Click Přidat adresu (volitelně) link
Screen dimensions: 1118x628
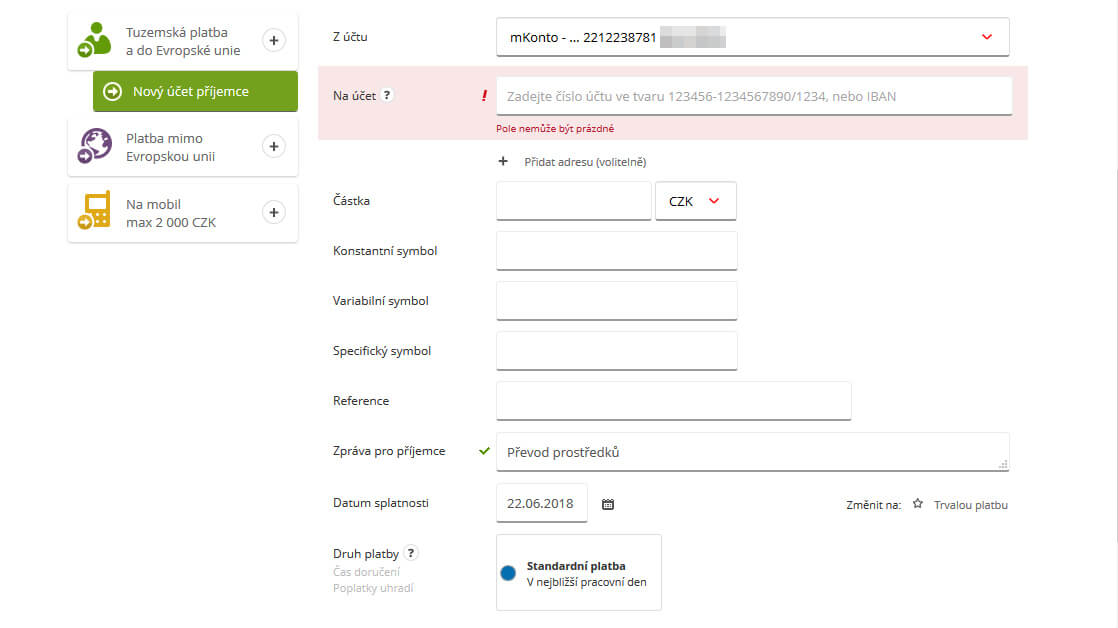tap(584, 161)
